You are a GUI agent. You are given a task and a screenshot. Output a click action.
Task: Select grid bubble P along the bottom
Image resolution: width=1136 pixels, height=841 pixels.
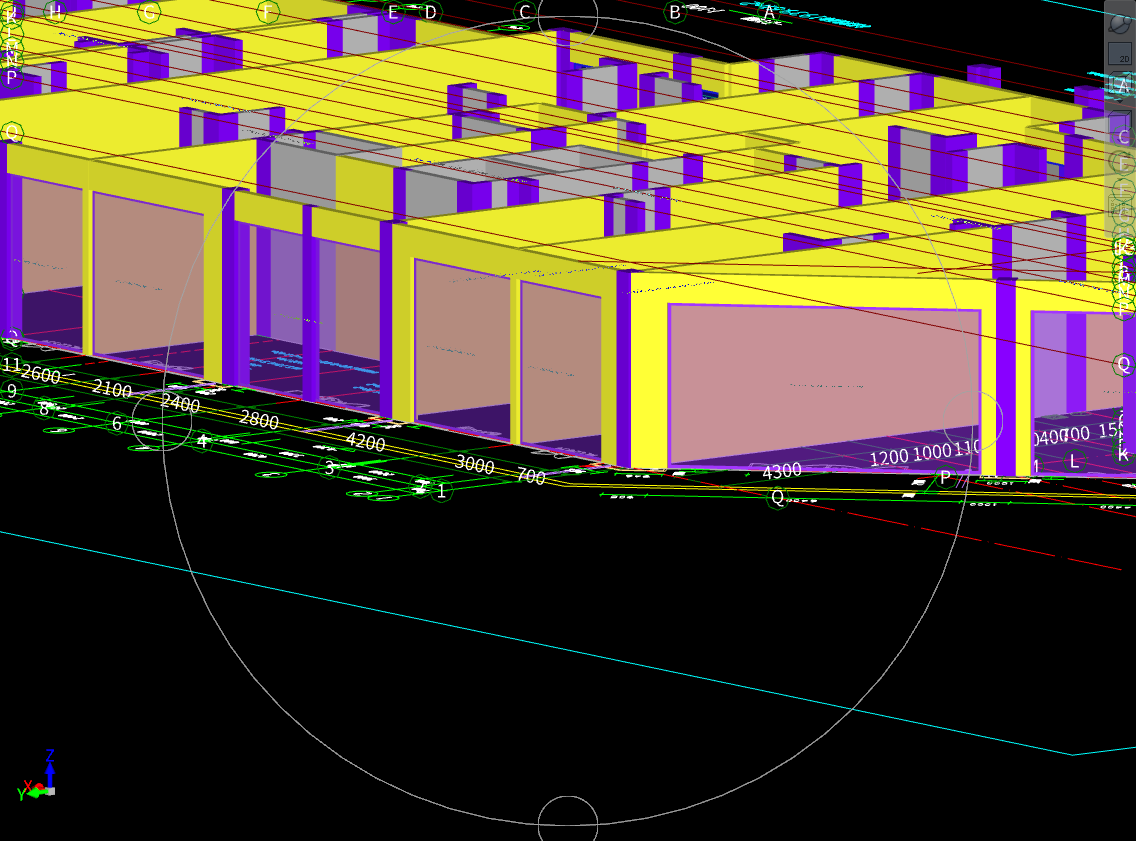pyautogui.click(x=945, y=477)
